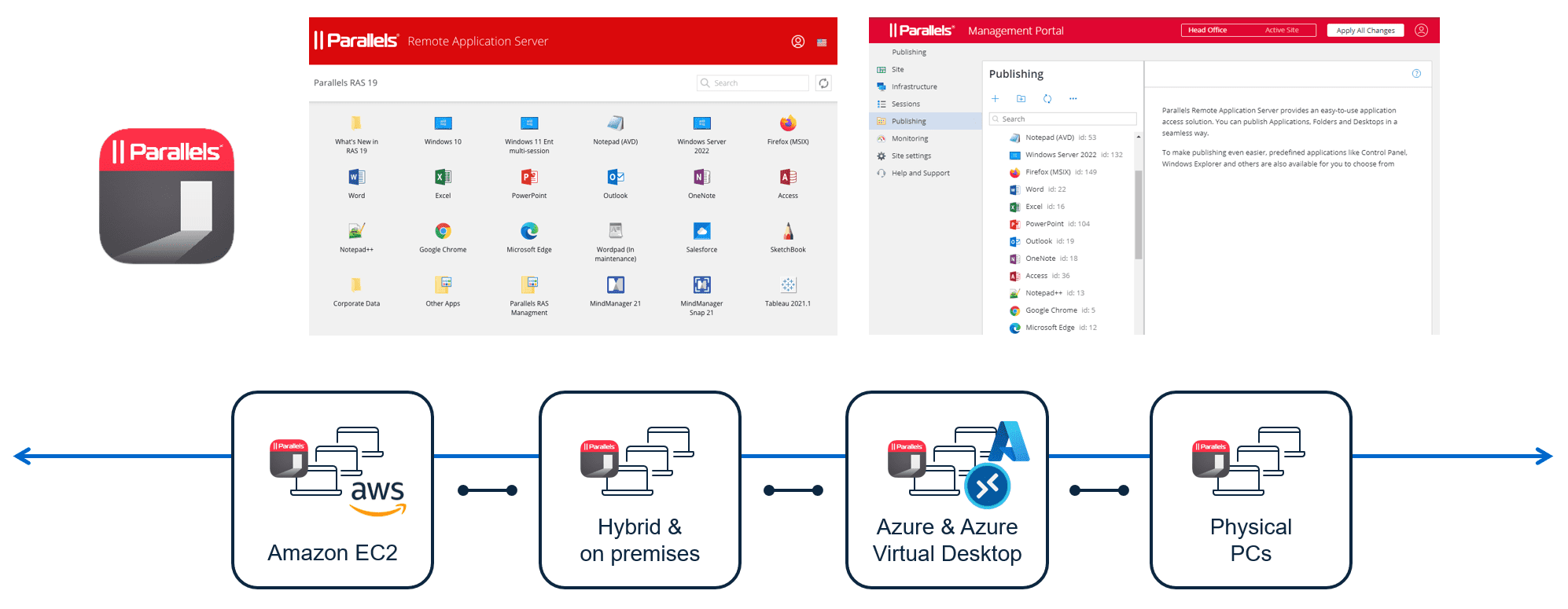The width and height of the screenshot is (1568, 609).
Task: Open user account icon in Management Portal
Action: pyautogui.click(x=1421, y=31)
